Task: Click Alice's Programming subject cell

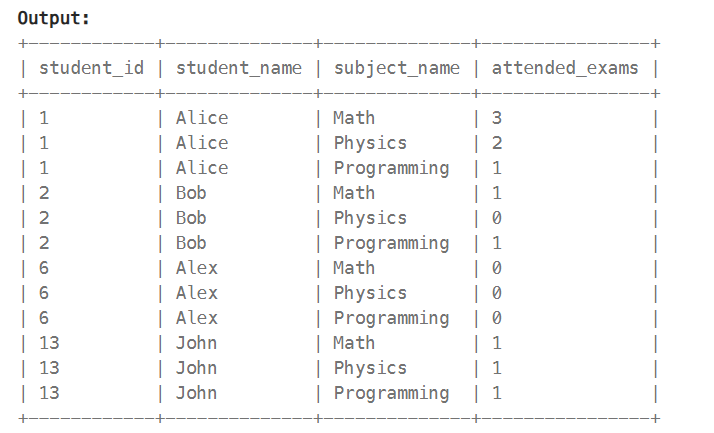Action: click(x=391, y=168)
